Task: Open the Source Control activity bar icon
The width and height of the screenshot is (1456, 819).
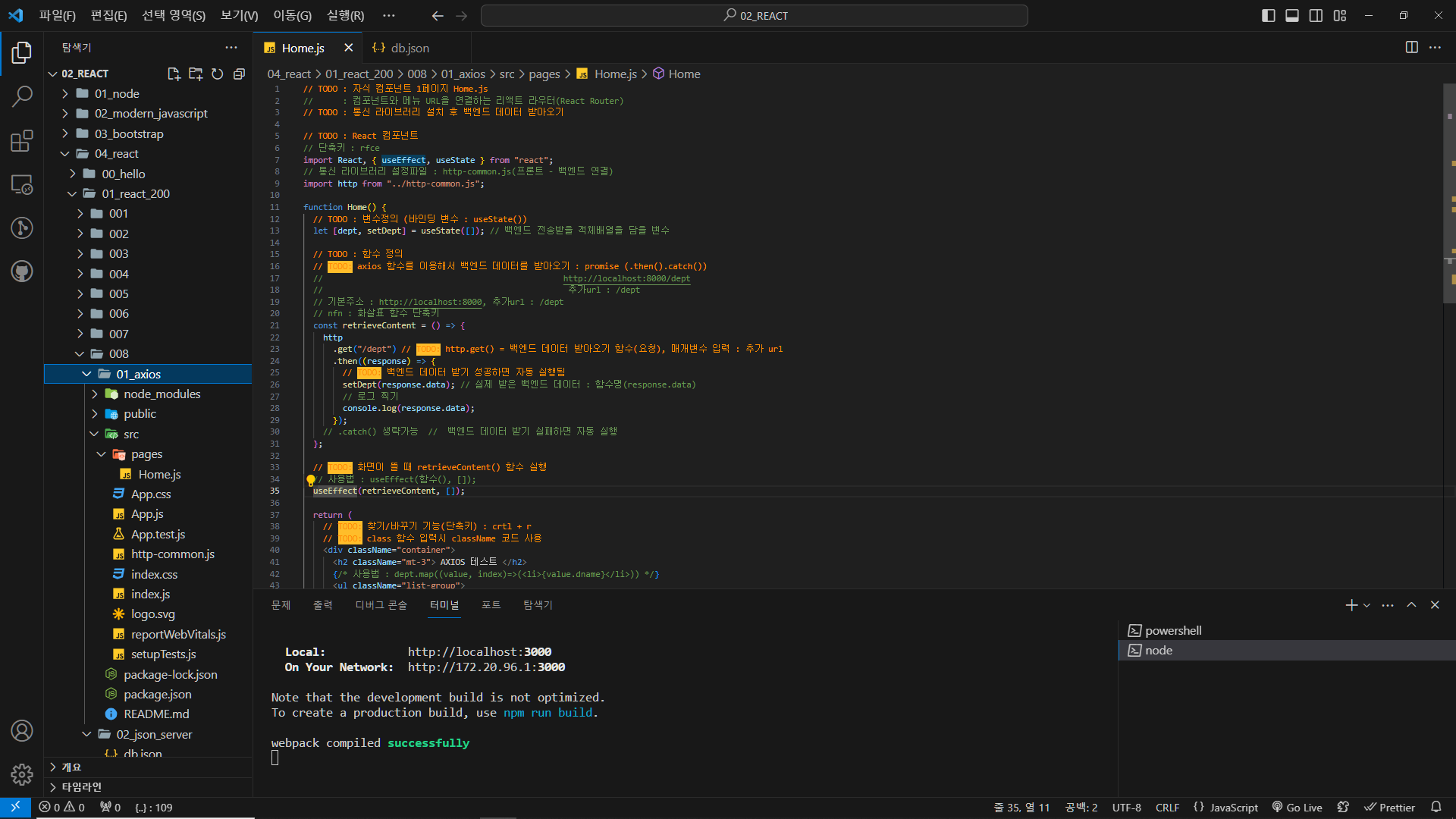Action: click(x=22, y=227)
